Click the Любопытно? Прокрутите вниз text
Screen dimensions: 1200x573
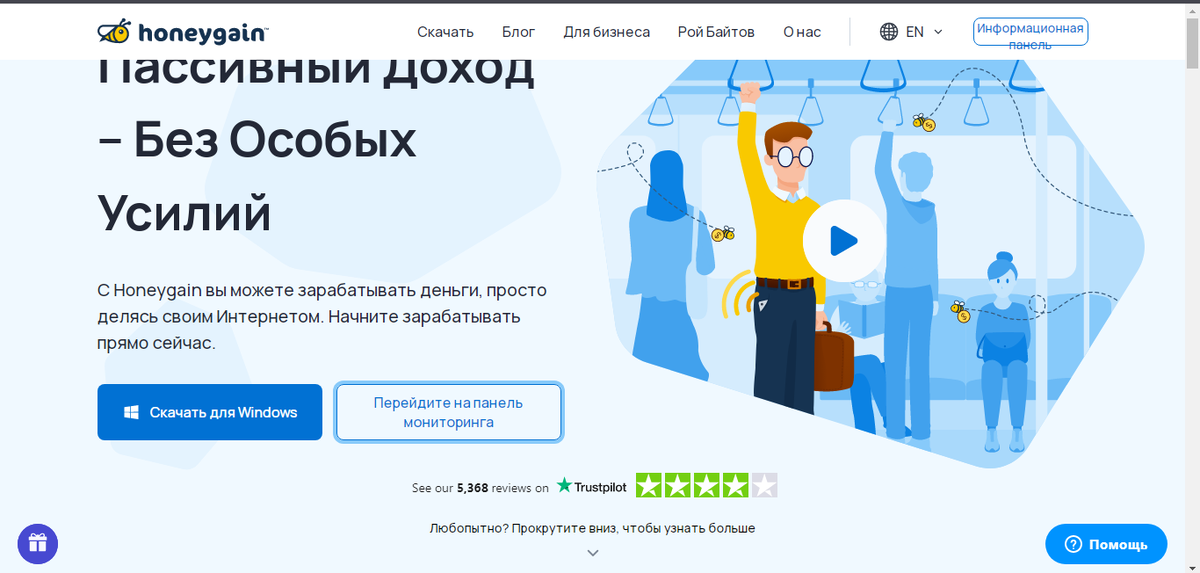(x=592, y=528)
